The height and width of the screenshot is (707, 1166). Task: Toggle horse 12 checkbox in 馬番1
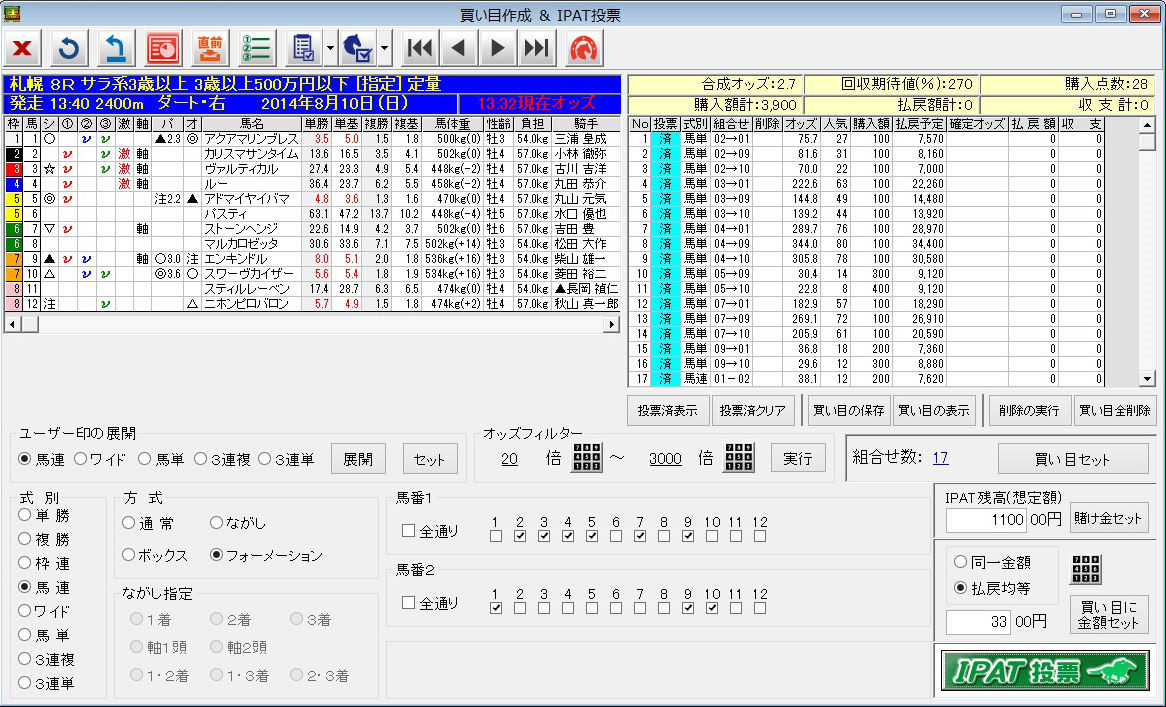click(759, 536)
